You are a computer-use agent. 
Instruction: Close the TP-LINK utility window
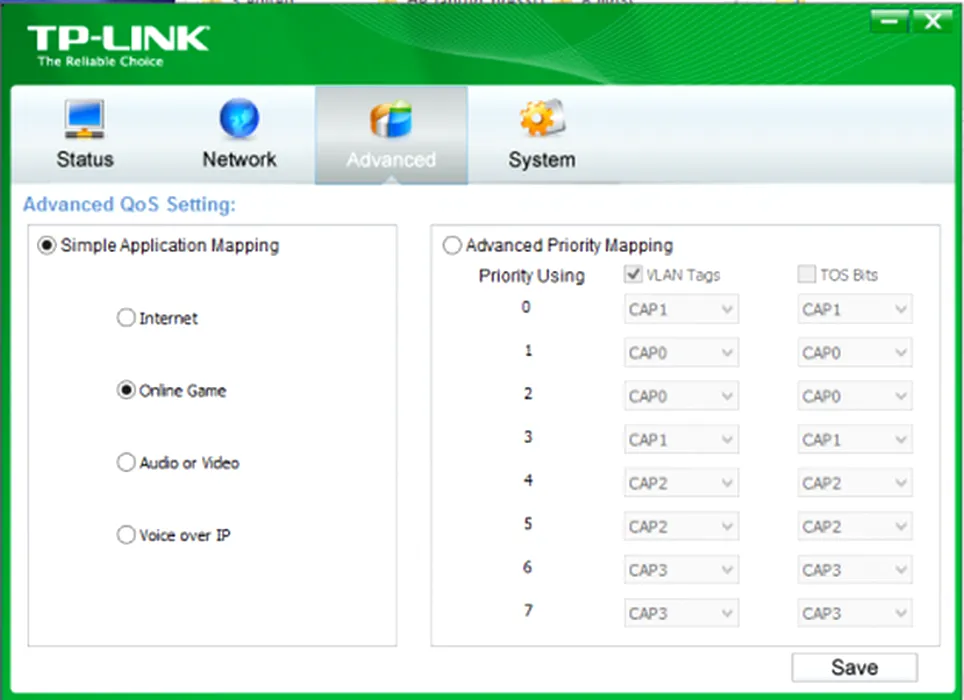tap(932, 21)
